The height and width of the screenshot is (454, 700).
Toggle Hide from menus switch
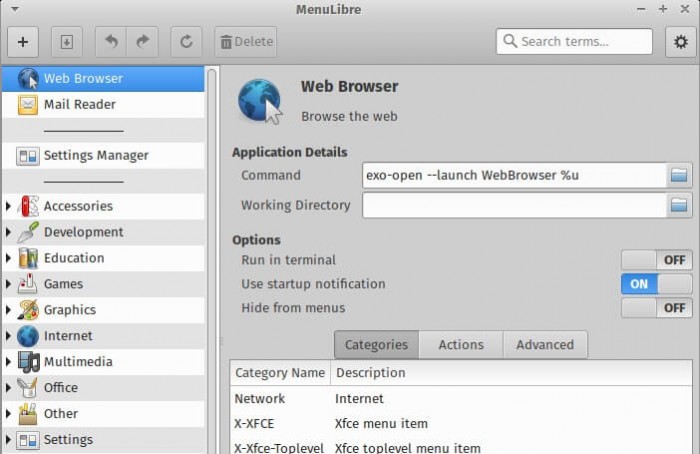[x=657, y=308]
